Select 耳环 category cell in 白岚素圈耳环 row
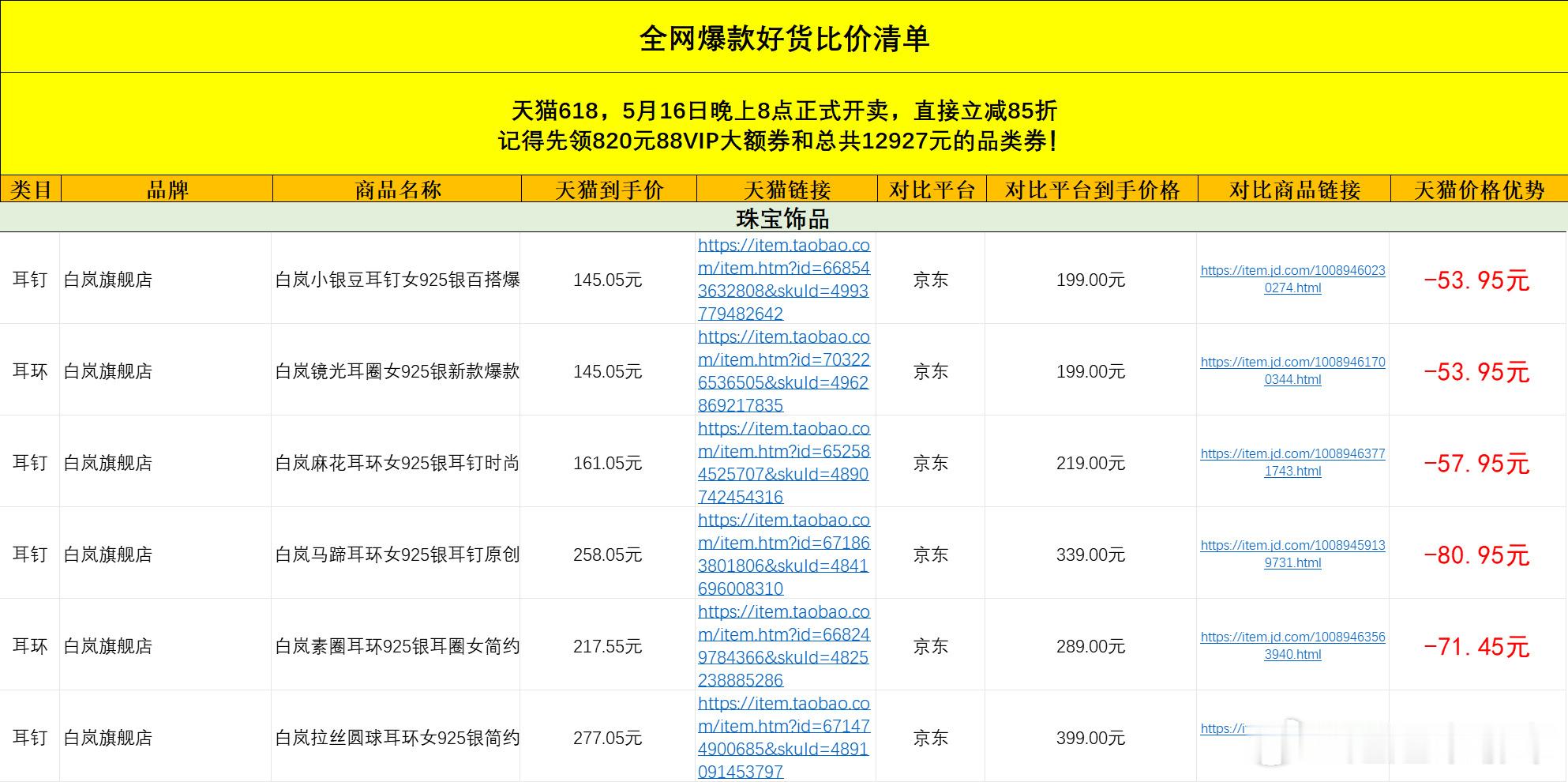The width and height of the screenshot is (1568, 782). 30,646
